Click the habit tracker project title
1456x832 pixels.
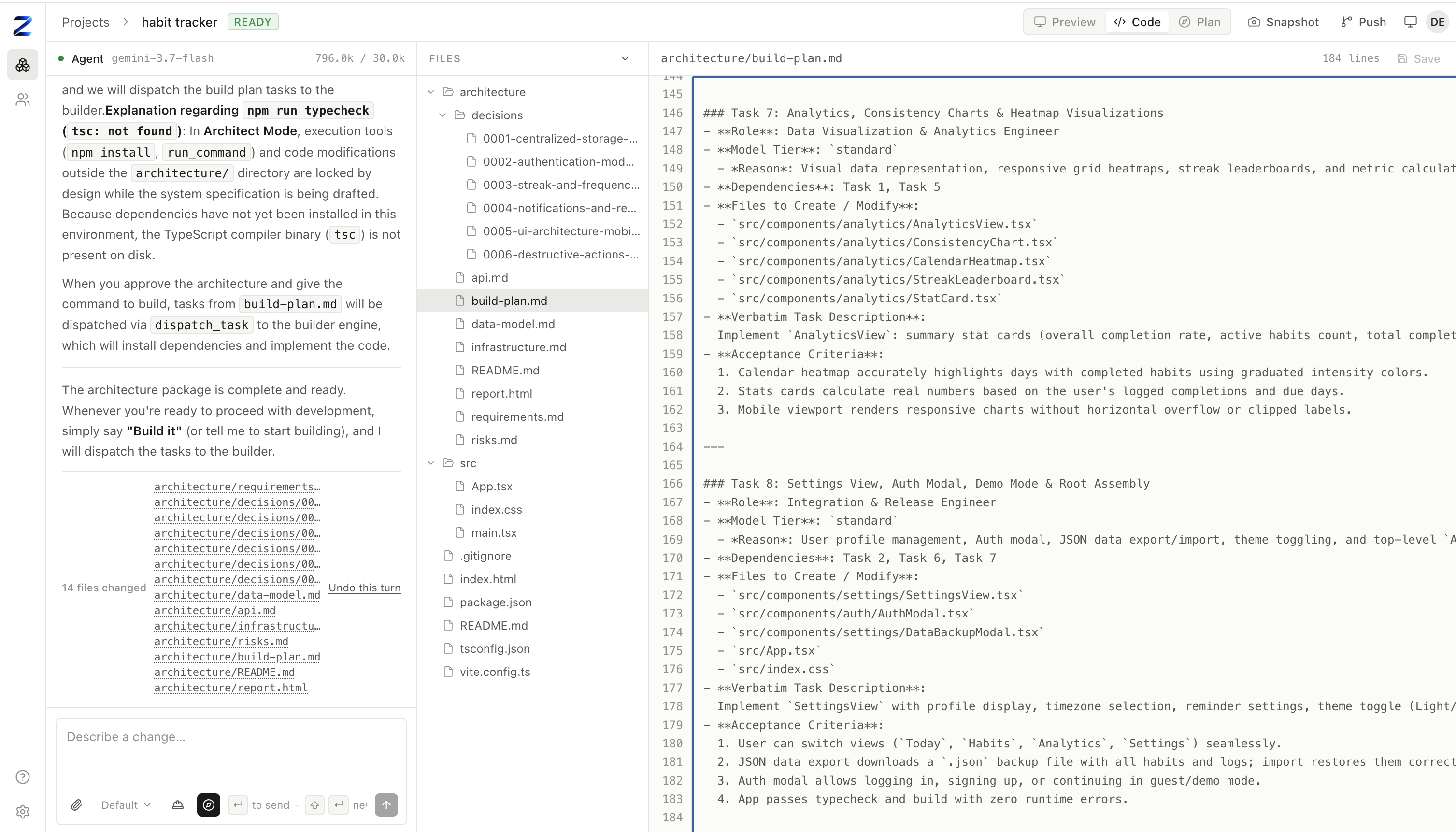(179, 22)
